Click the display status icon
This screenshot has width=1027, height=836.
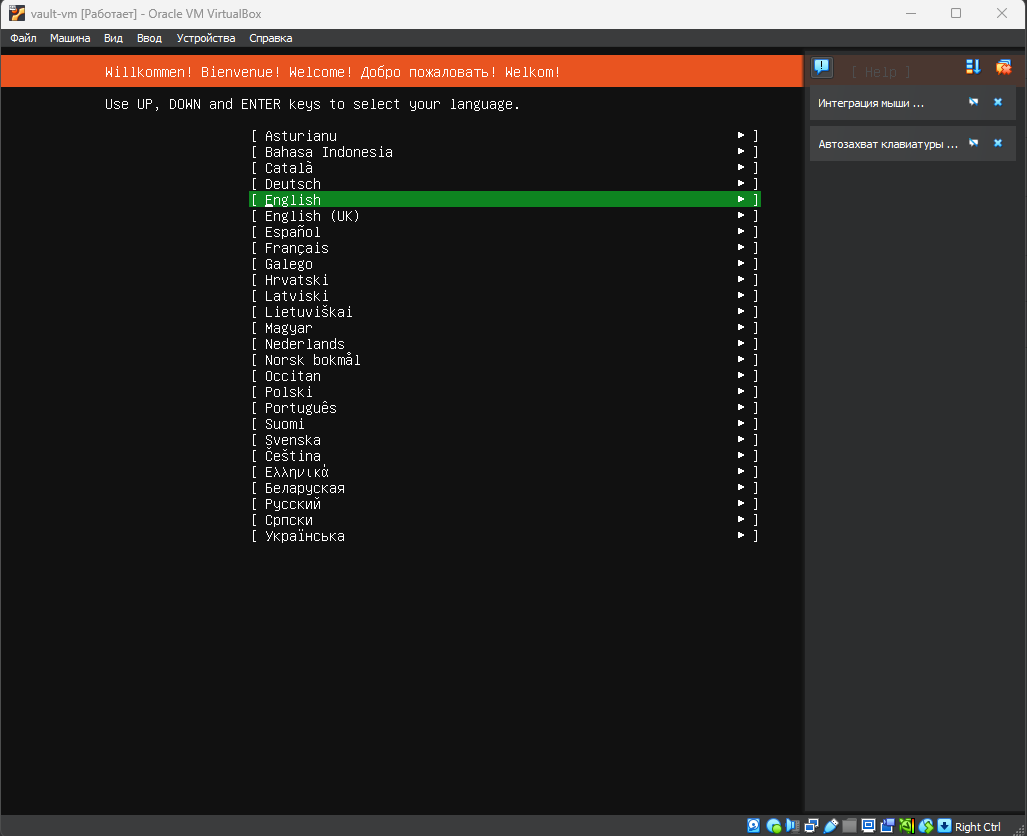pyautogui.click(x=868, y=826)
